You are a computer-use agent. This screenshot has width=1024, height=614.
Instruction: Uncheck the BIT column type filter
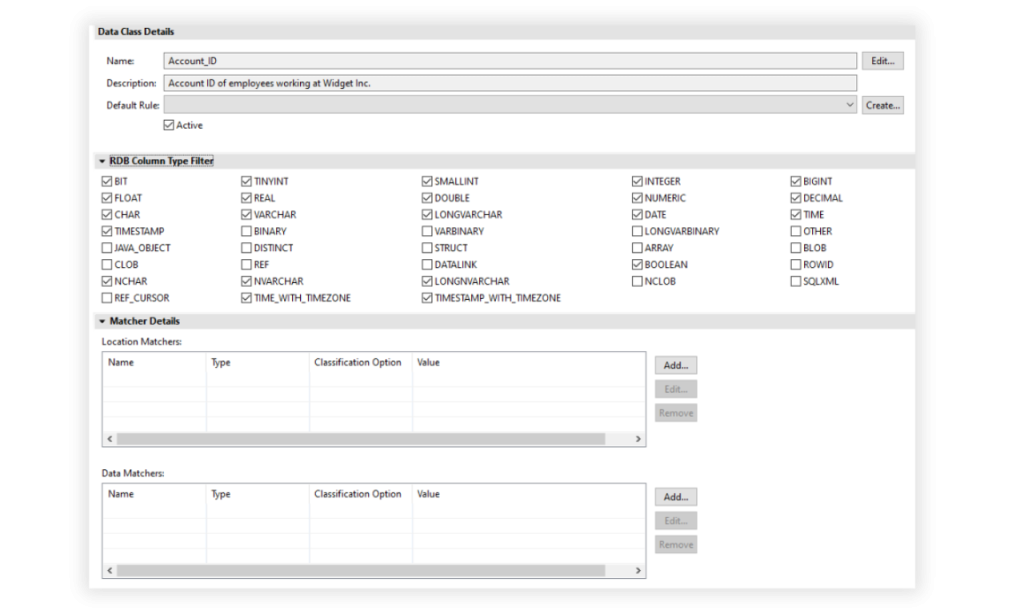click(x=106, y=181)
